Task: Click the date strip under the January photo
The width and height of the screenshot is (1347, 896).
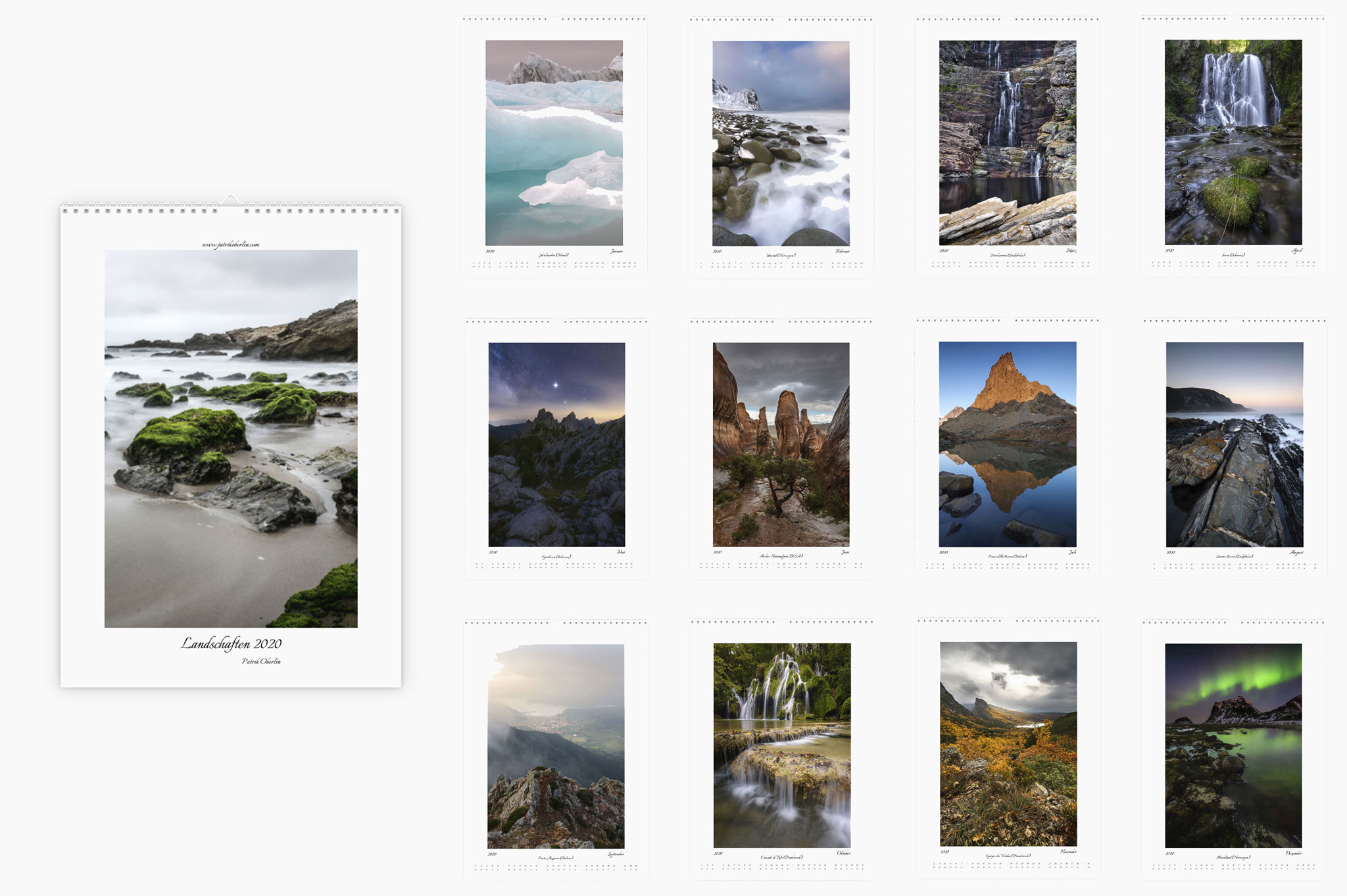Action: click(554, 264)
